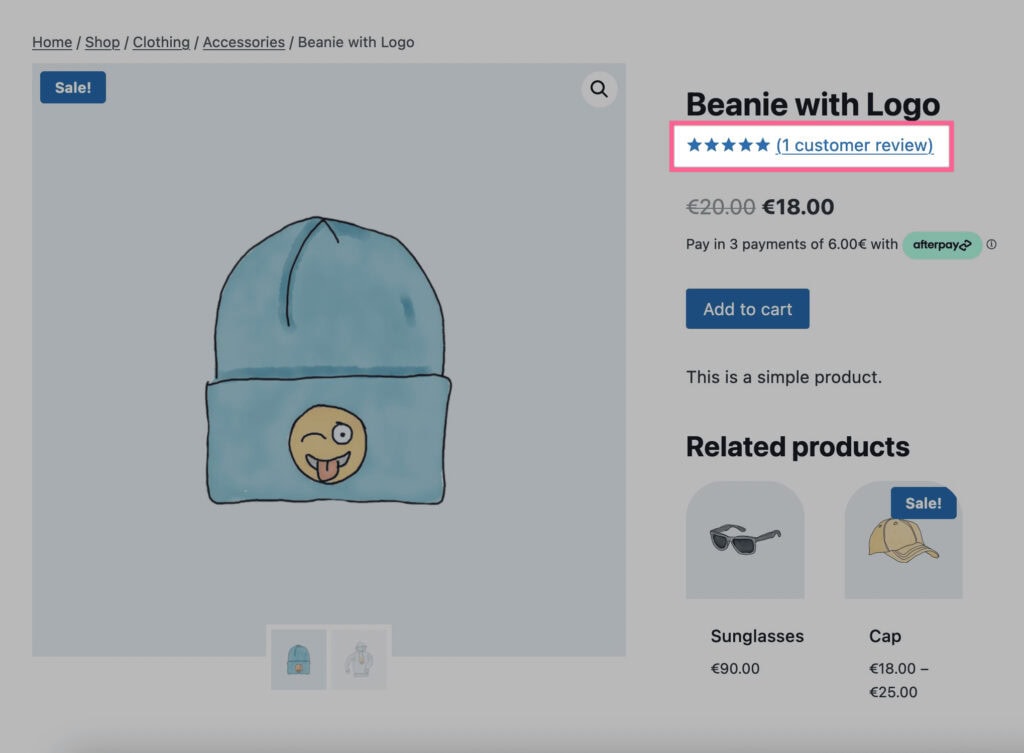Open the Accessories breadcrumb link
The height and width of the screenshot is (753, 1024).
[x=244, y=42]
